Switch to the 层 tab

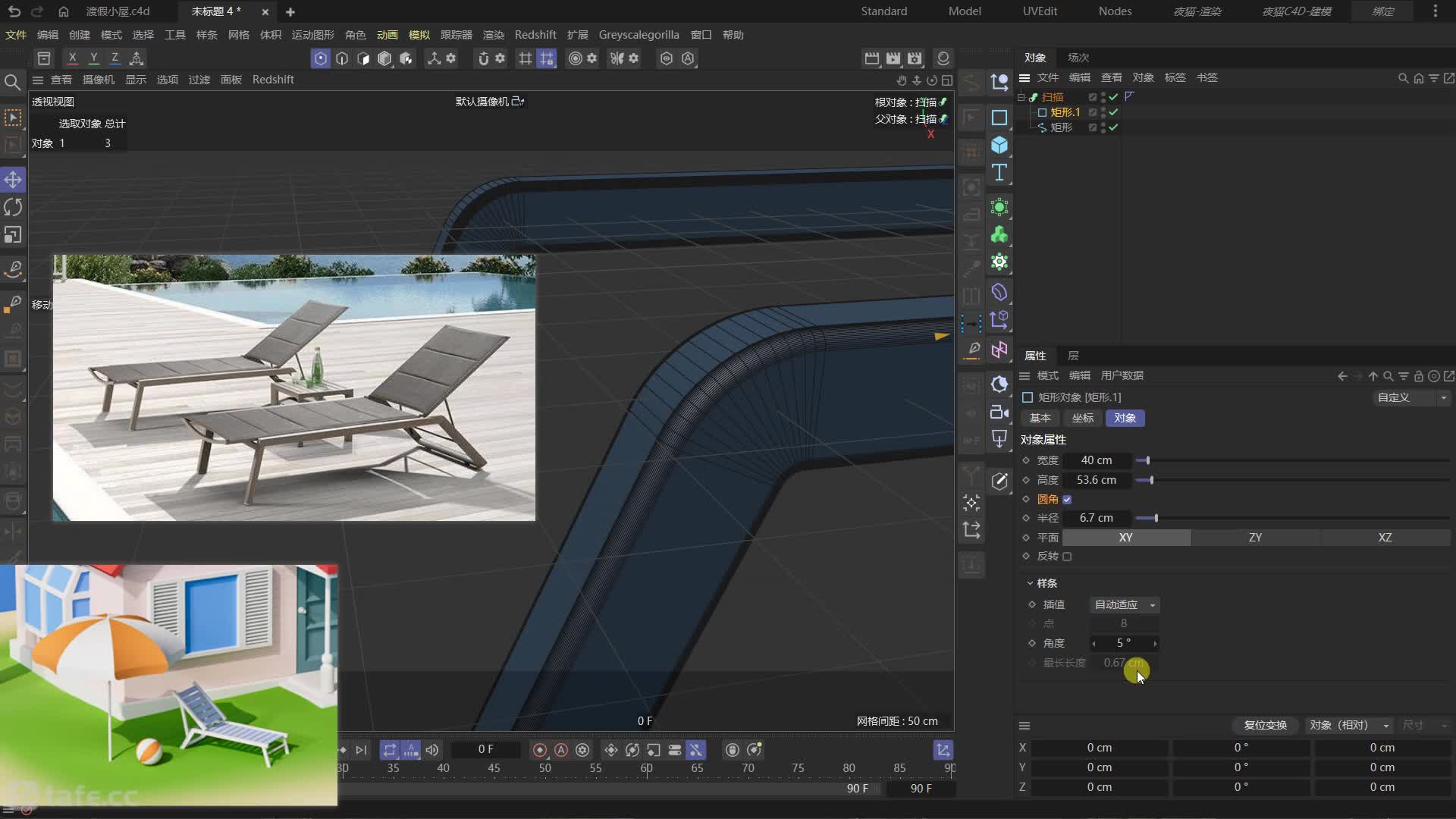tap(1073, 356)
